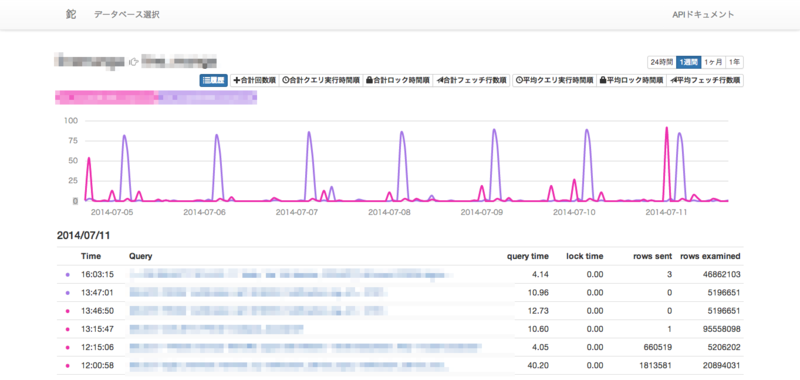Select the 1年 time range
The width and height of the screenshot is (800, 380).
click(735, 62)
